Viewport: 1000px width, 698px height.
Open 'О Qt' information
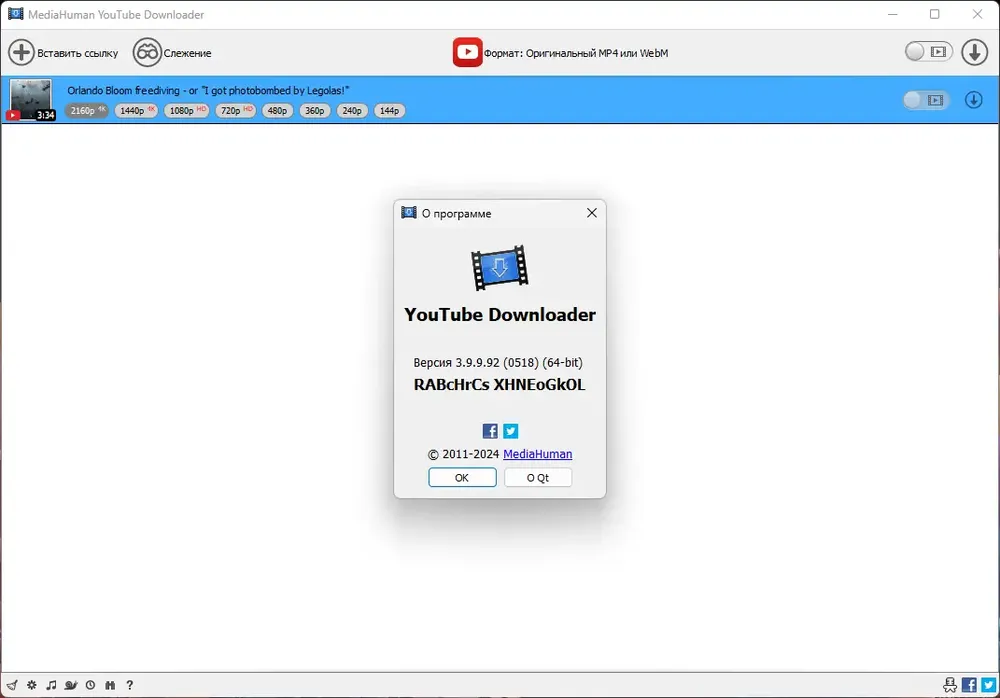(538, 477)
